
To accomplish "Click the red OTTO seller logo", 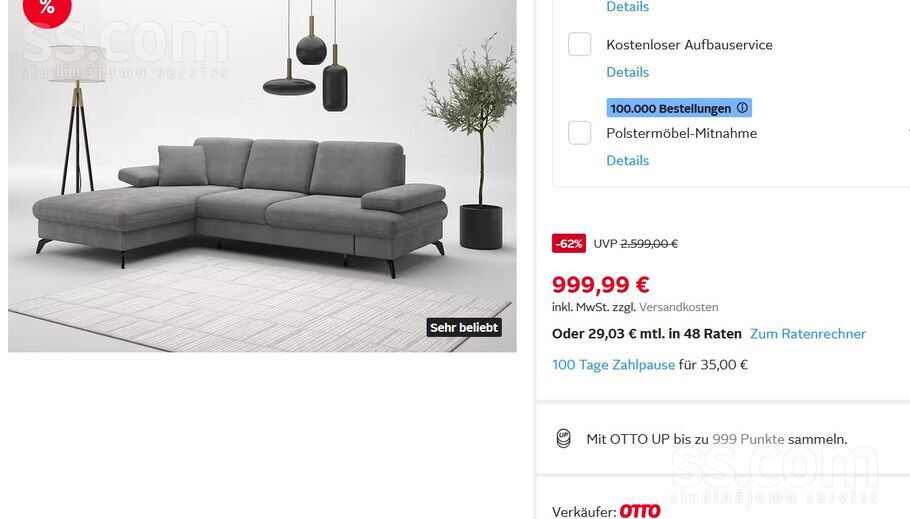I will pyautogui.click(x=640, y=511).
